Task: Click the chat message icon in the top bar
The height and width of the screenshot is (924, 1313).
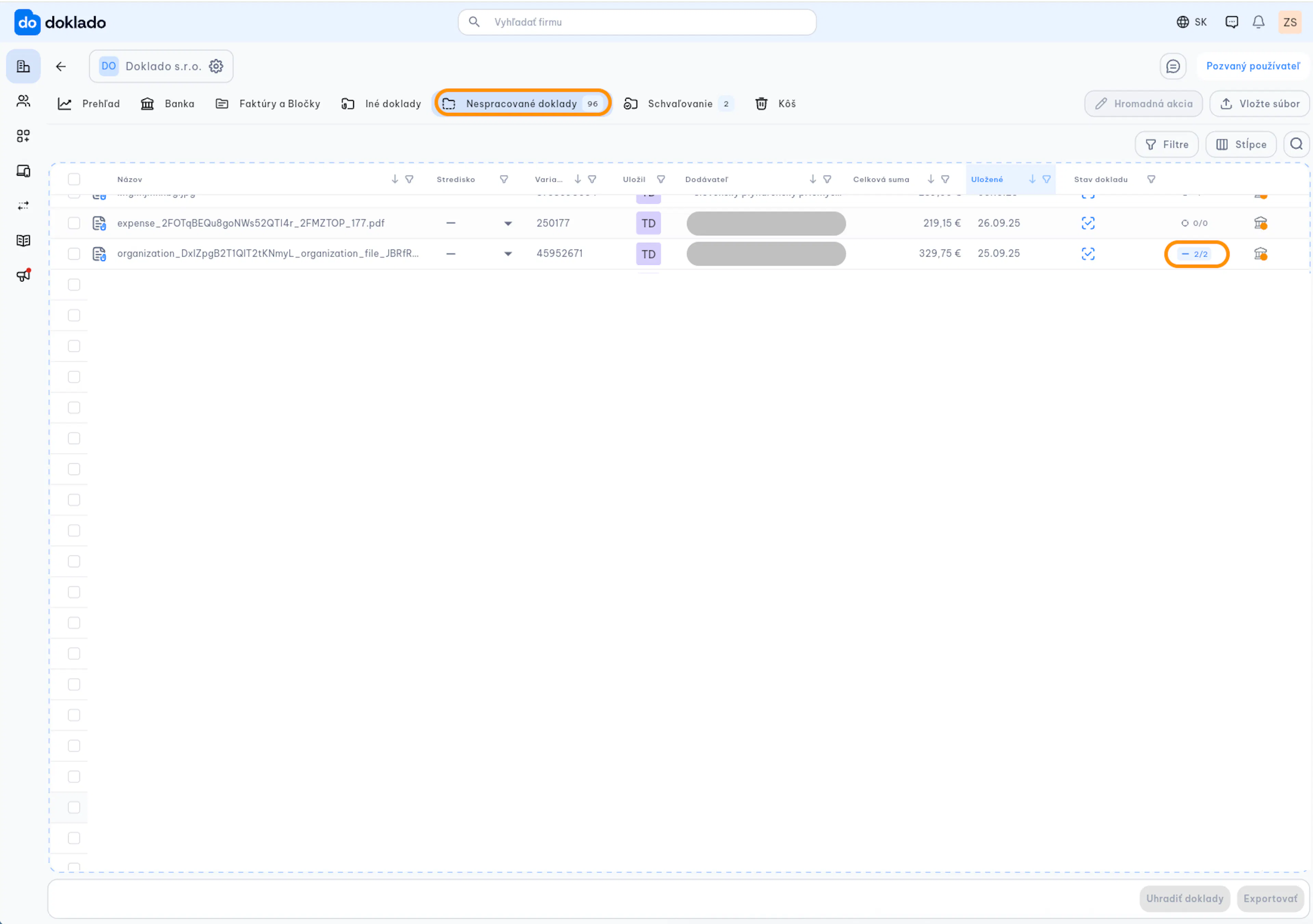Action: tap(1232, 22)
